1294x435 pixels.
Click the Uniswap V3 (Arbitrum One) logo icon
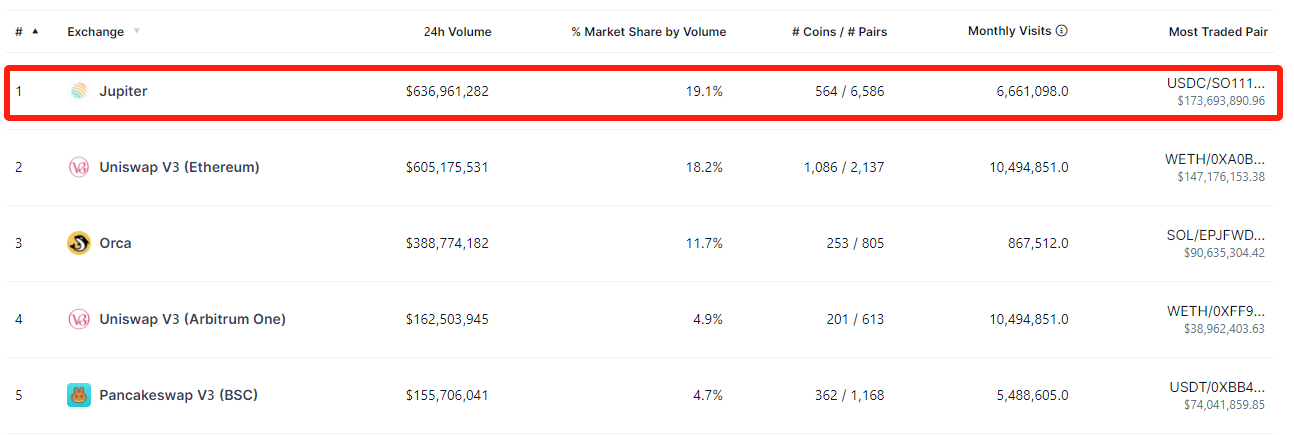click(79, 319)
